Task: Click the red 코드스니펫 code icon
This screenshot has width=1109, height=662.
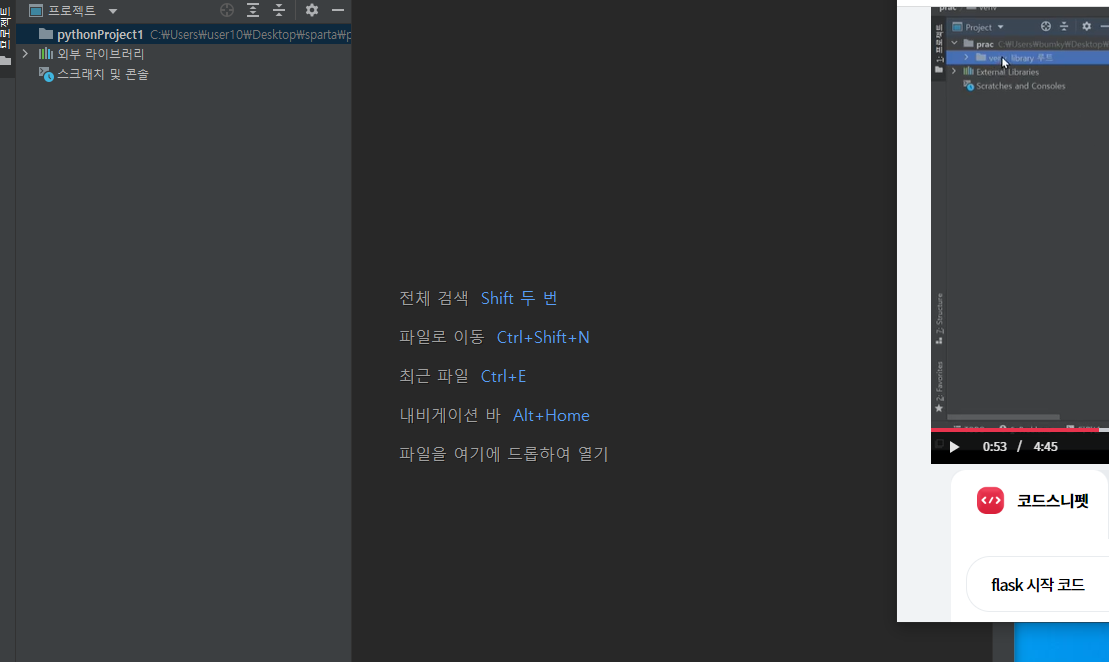Action: coord(990,501)
